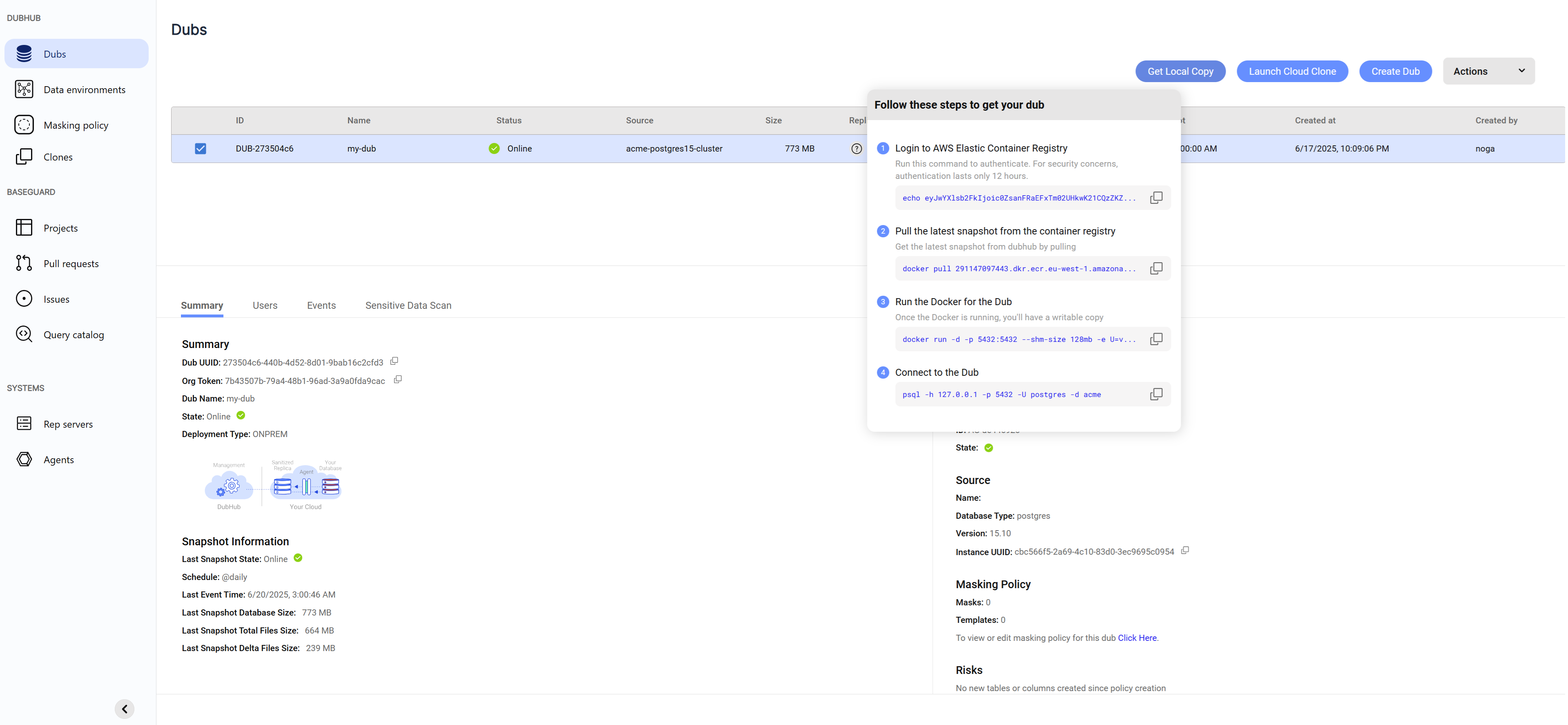
Task: Copy the echo login command
Action: click(1155, 198)
